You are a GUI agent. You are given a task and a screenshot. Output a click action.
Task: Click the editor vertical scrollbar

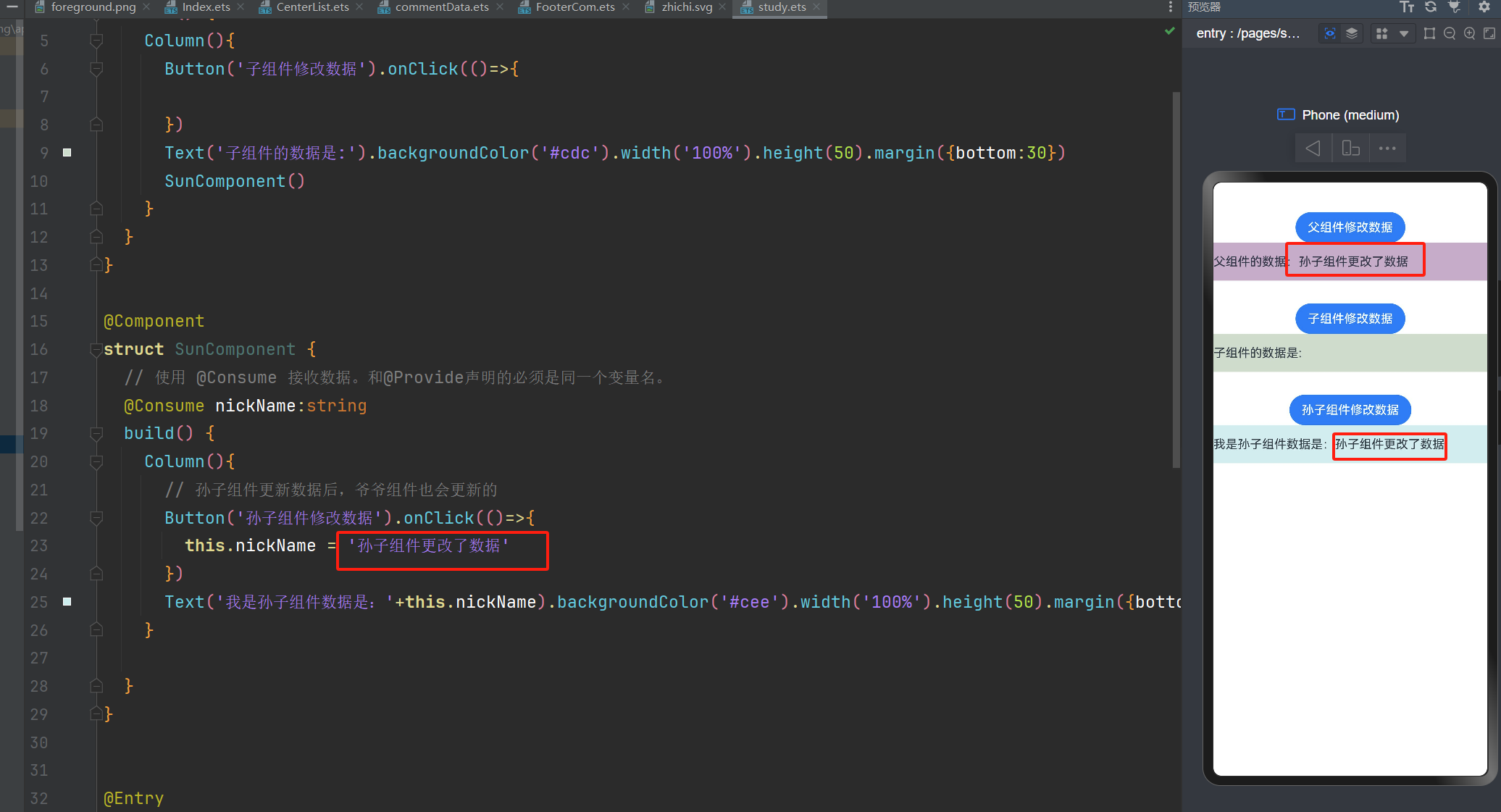tap(1176, 279)
